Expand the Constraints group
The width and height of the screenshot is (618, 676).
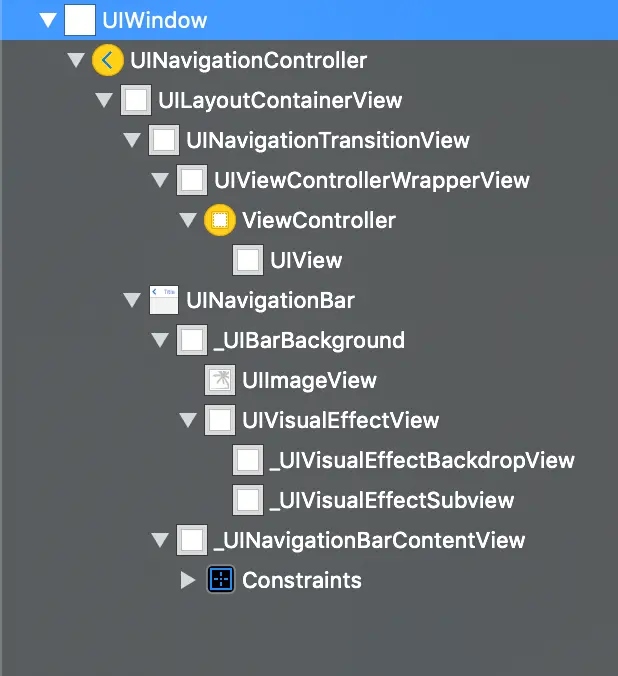(188, 580)
